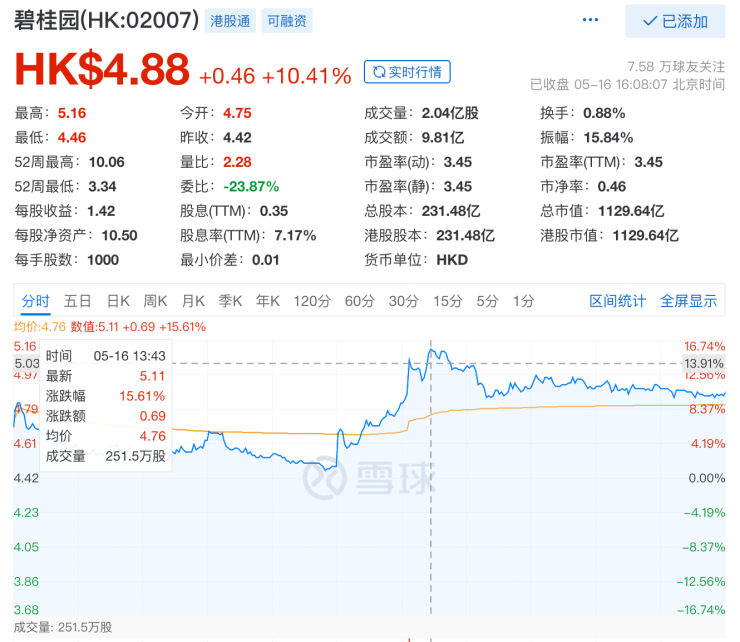Click the 总市值 value 1129.64亿

coord(631,211)
